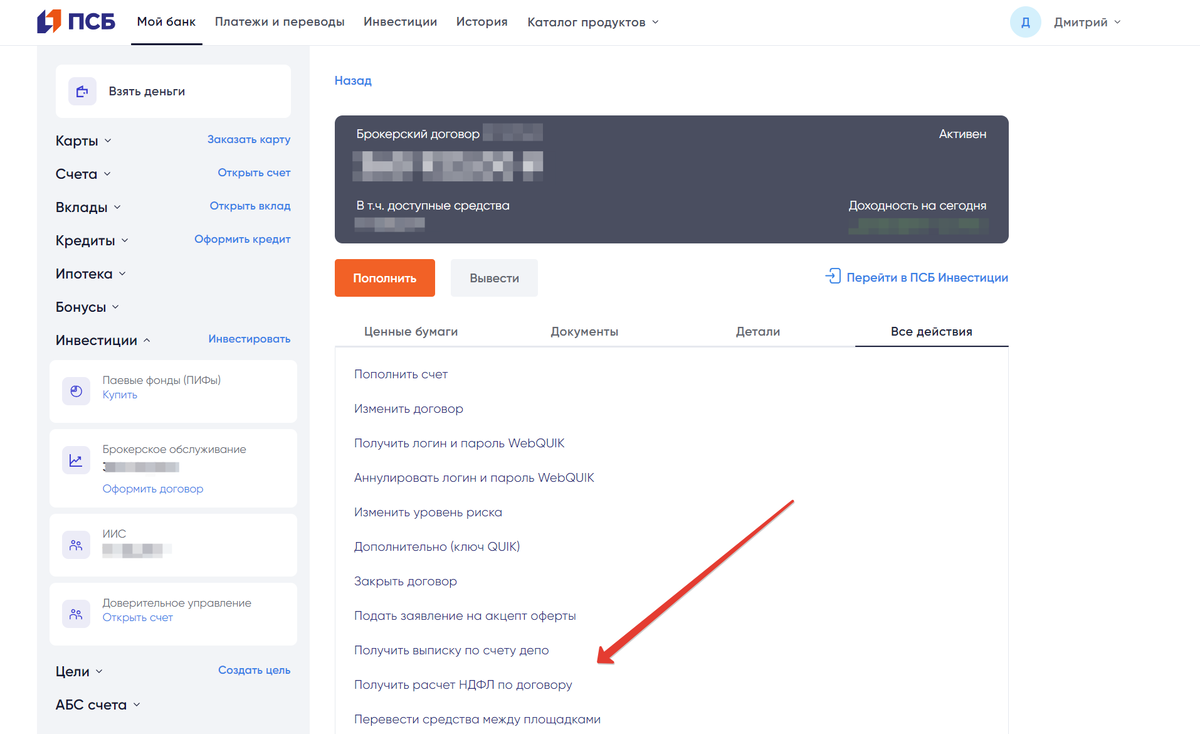
Task: Expand the Ипотека section
Action: (91, 273)
